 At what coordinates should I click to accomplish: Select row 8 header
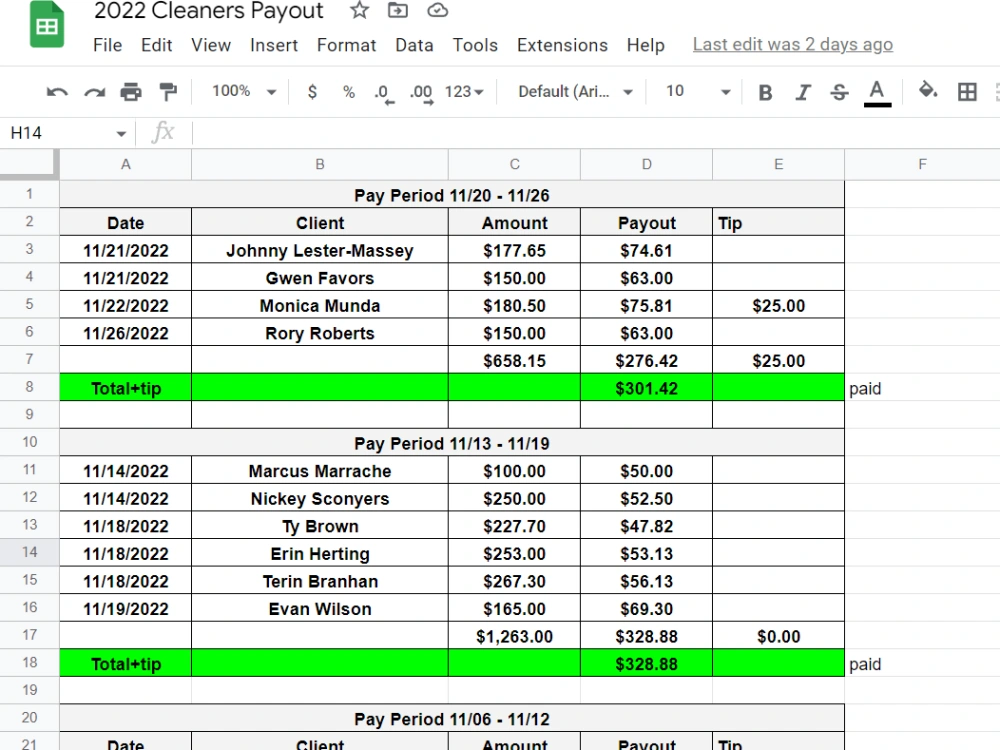pyautogui.click(x=29, y=387)
